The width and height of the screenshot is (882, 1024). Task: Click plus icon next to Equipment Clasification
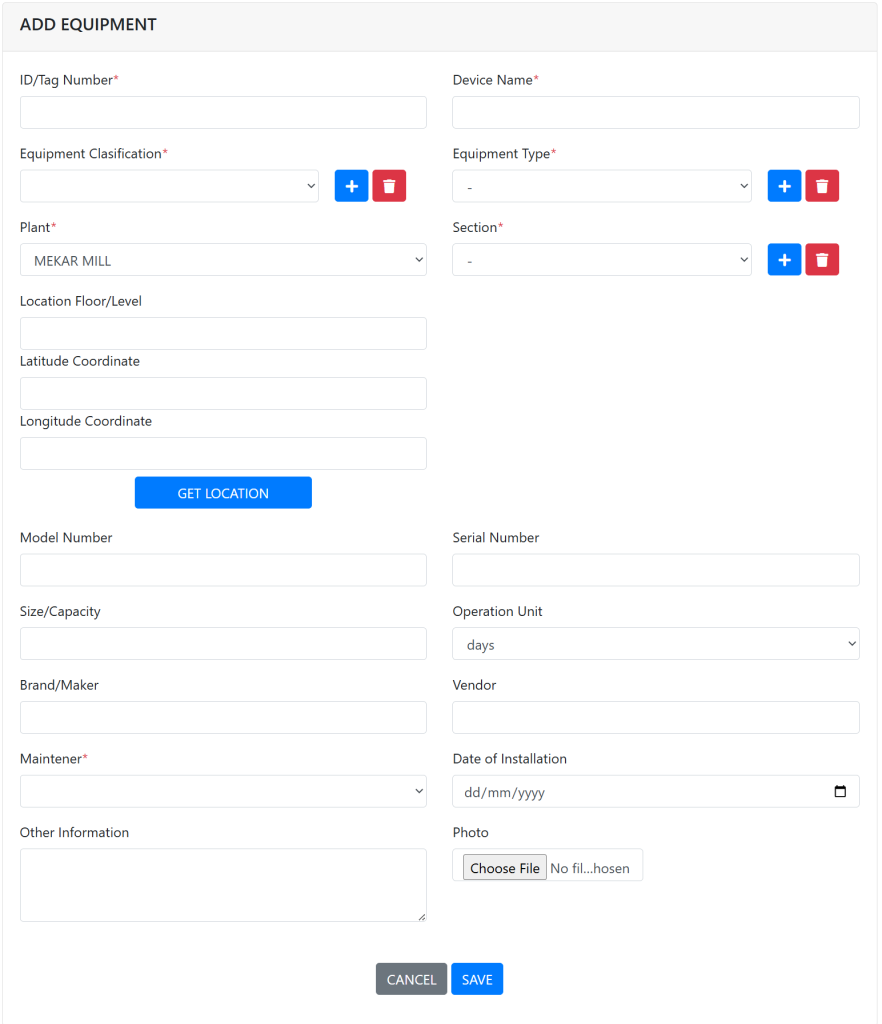[351, 186]
